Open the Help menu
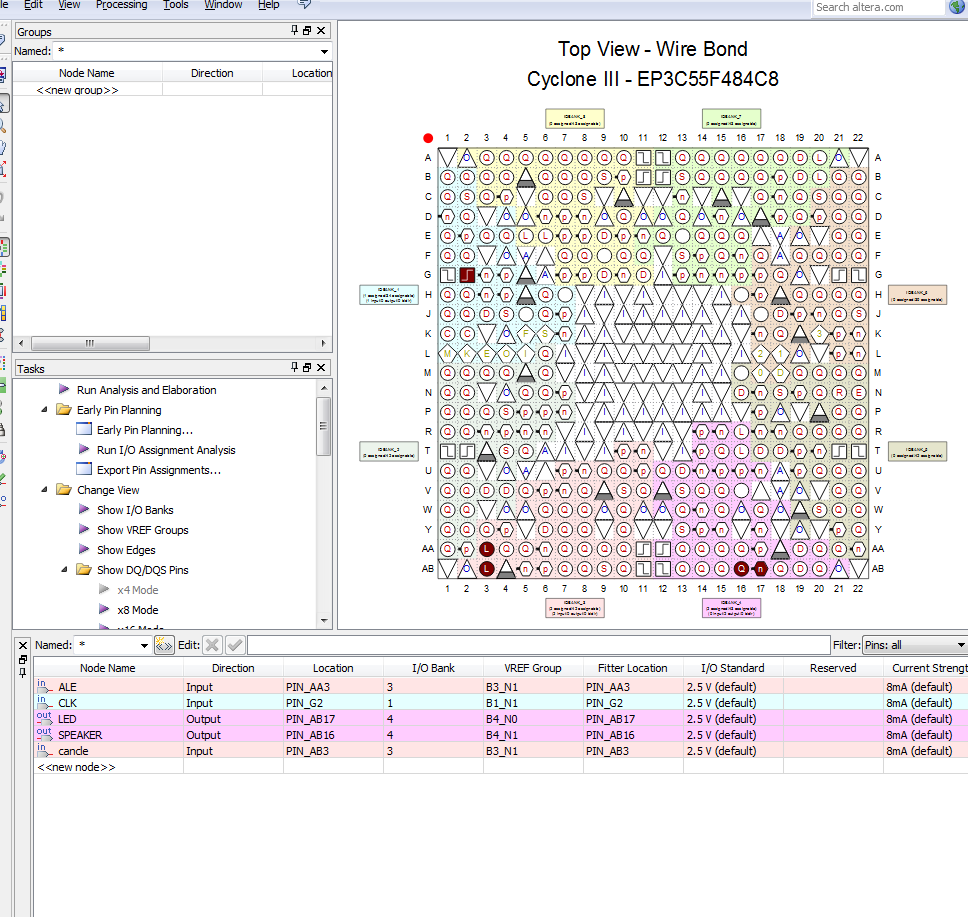 269,5
